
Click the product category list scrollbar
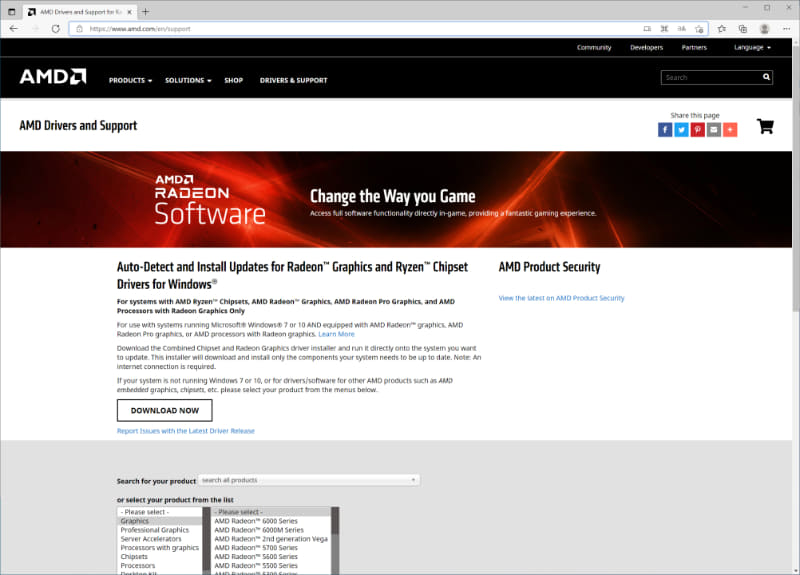(x=207, y=541)
